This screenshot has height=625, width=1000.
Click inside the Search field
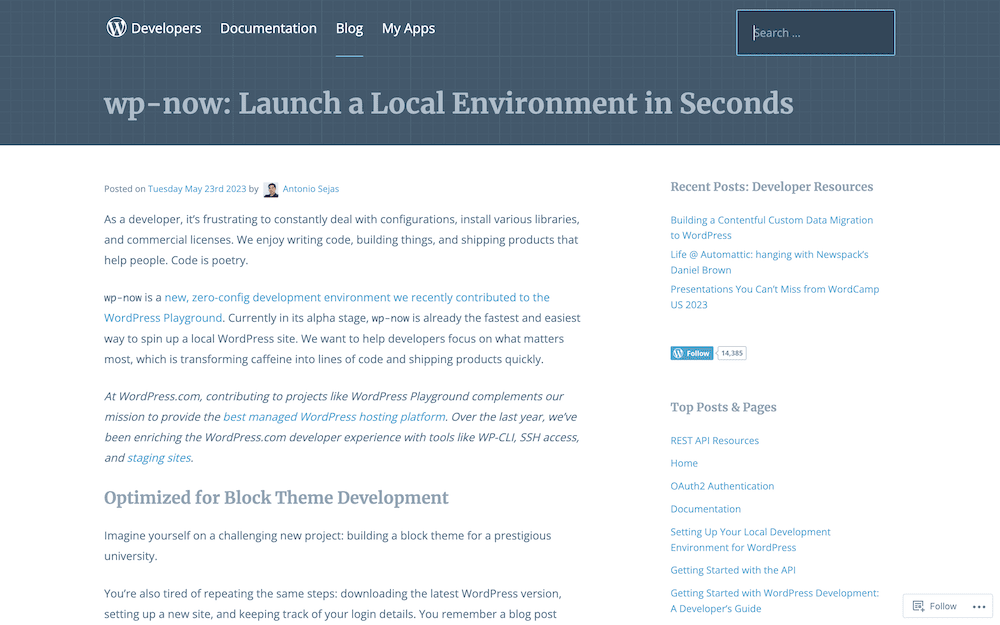(x=815, y=32)
